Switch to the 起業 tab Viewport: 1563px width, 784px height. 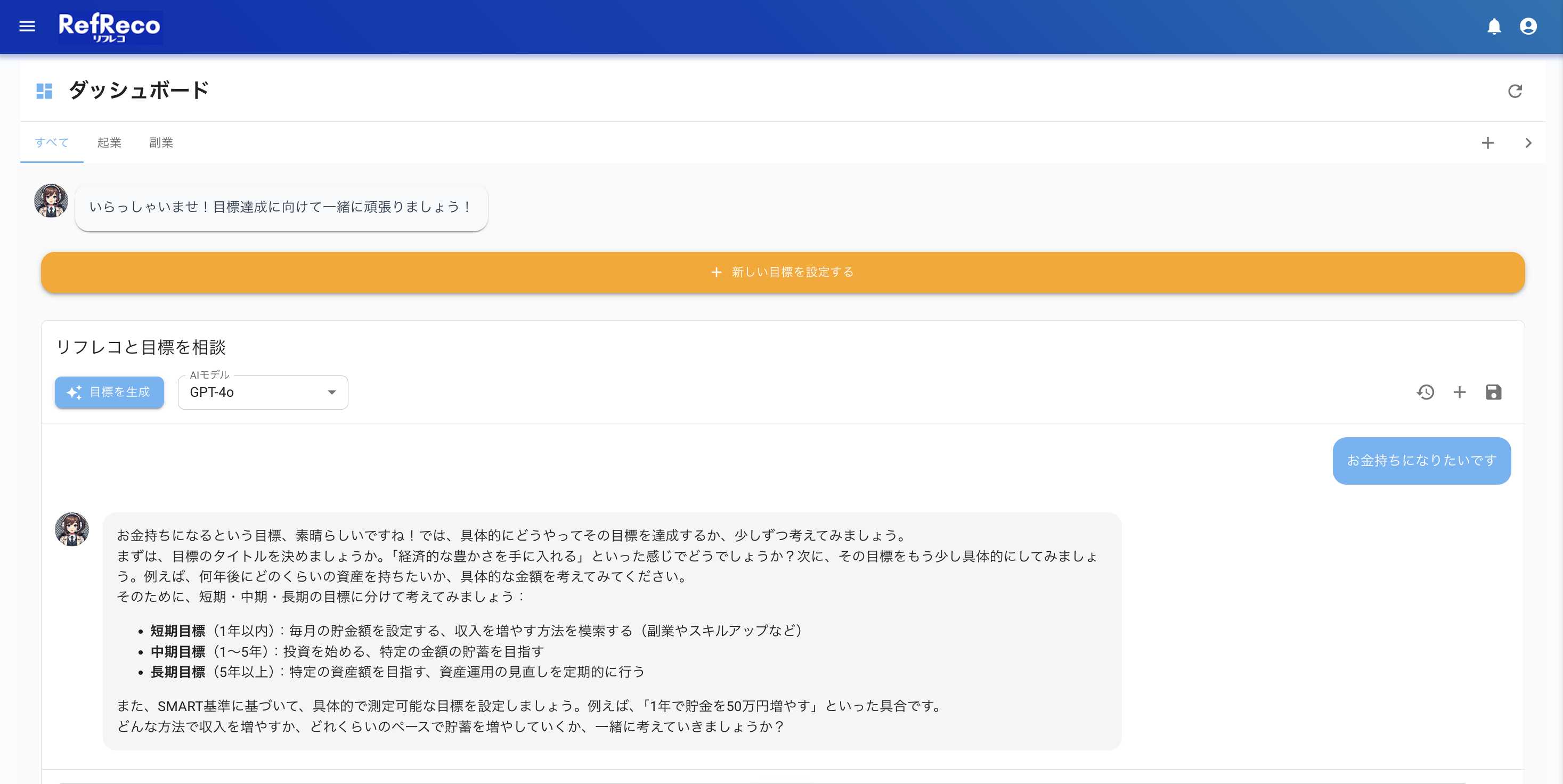coord(109,143)
